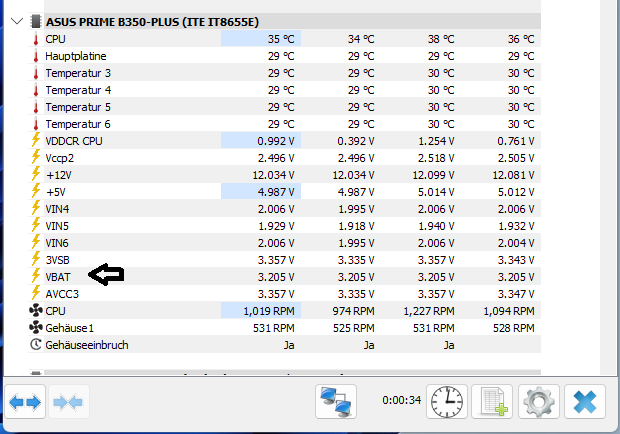620x434 pixels.
Task: Select the Temperatur 6 row label
Action: coord(78,124)
